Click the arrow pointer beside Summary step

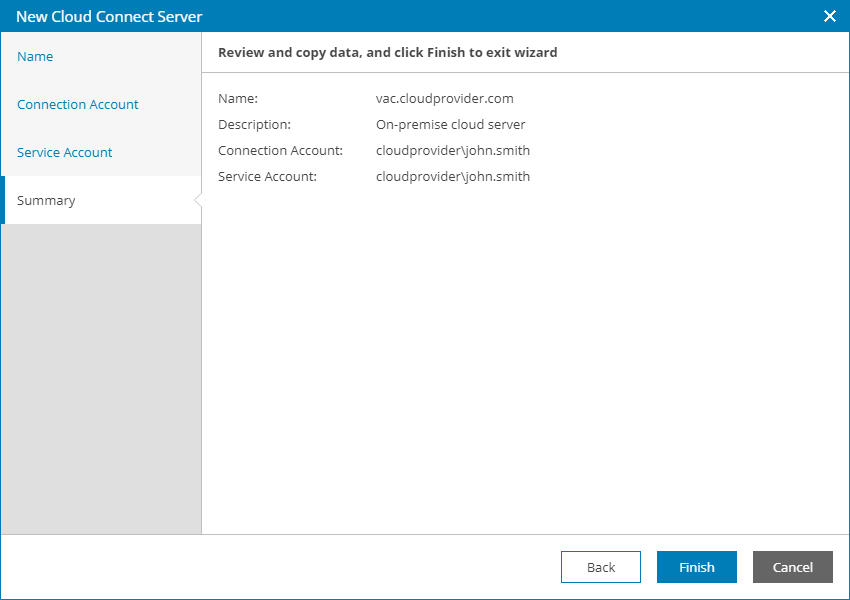point(198,201)
